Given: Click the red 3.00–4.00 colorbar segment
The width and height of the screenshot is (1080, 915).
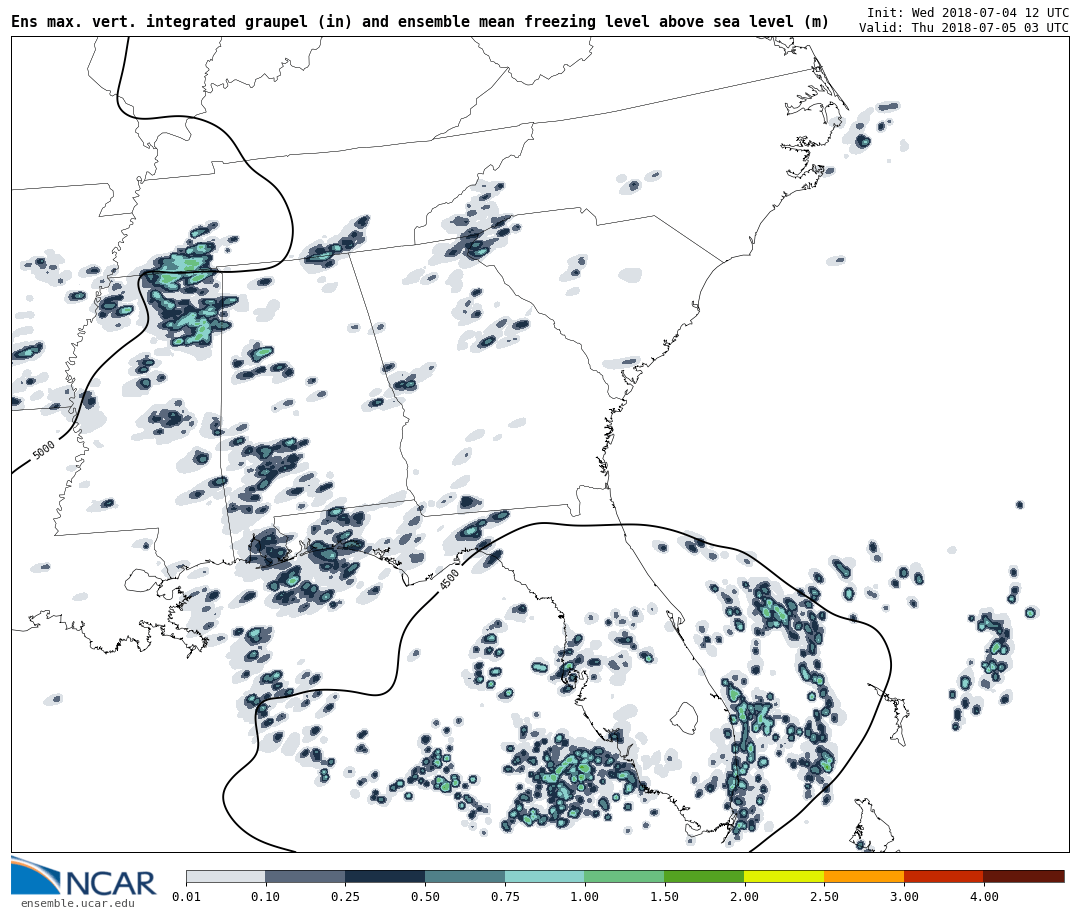Looking at the screenshot, I should [943, 876].
